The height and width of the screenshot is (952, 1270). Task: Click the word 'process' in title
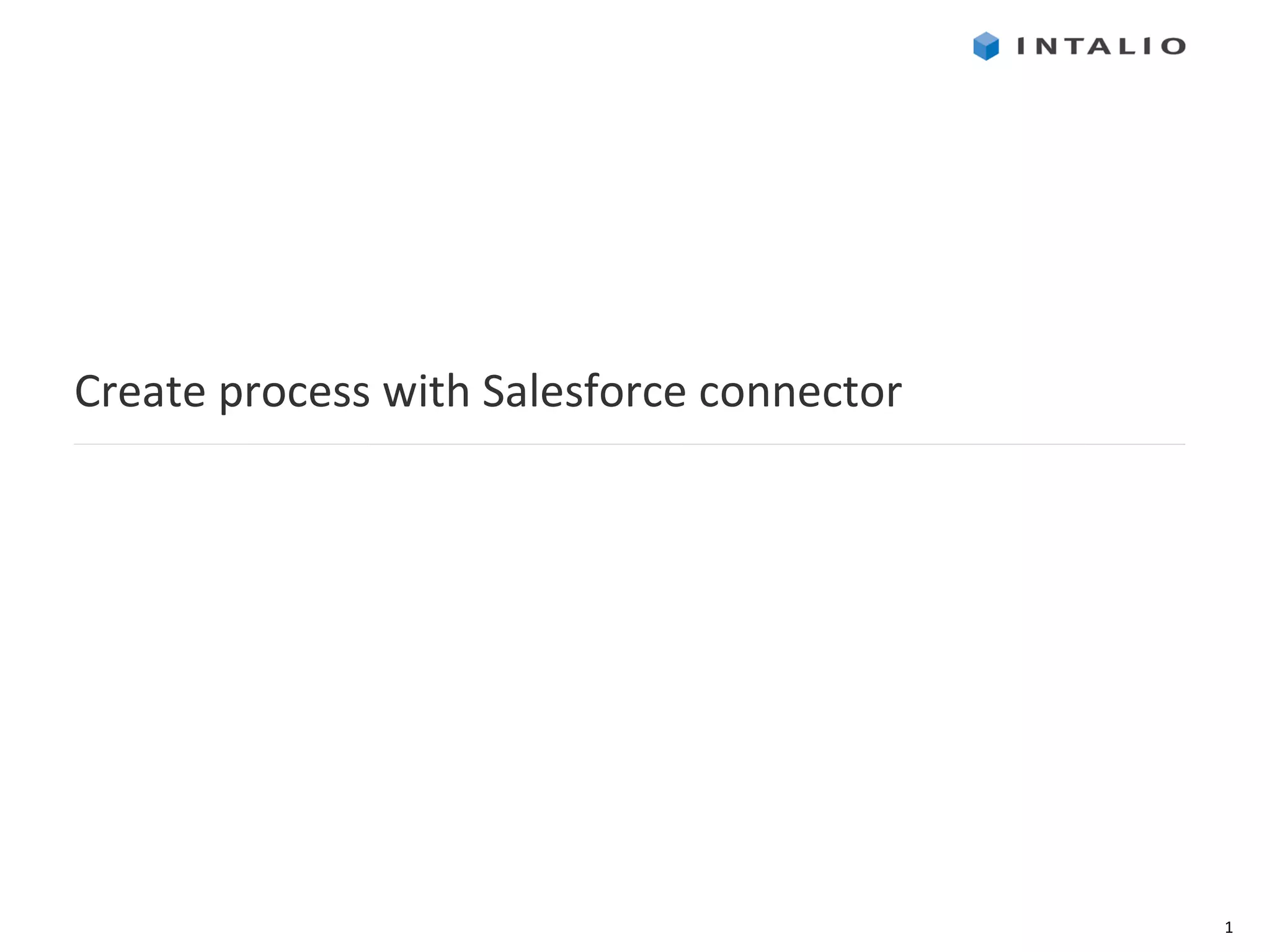coord(295,394)
